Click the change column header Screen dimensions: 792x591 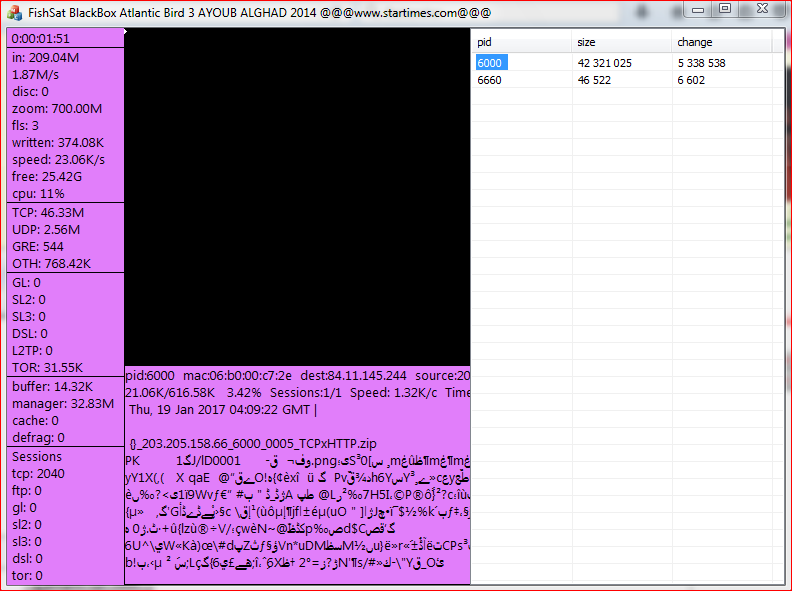pos(720,42)
